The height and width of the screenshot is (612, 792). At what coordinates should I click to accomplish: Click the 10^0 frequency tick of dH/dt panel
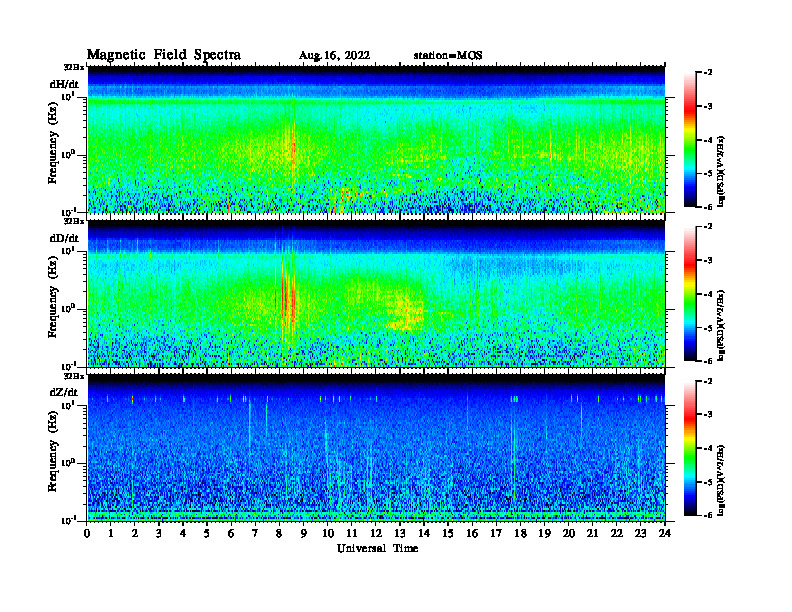coord(68,155)
